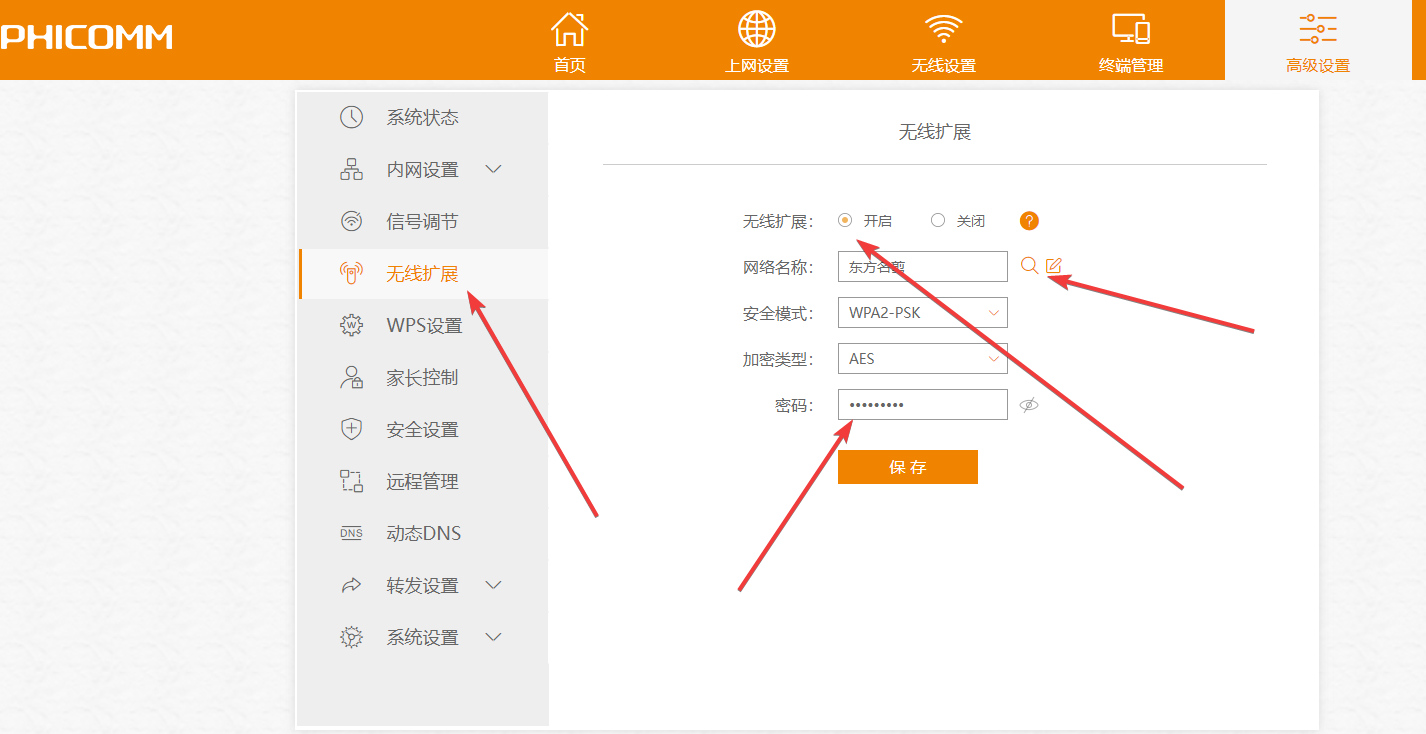Click the 密码 password field
1426x734 pixels.
coord(922,404)
